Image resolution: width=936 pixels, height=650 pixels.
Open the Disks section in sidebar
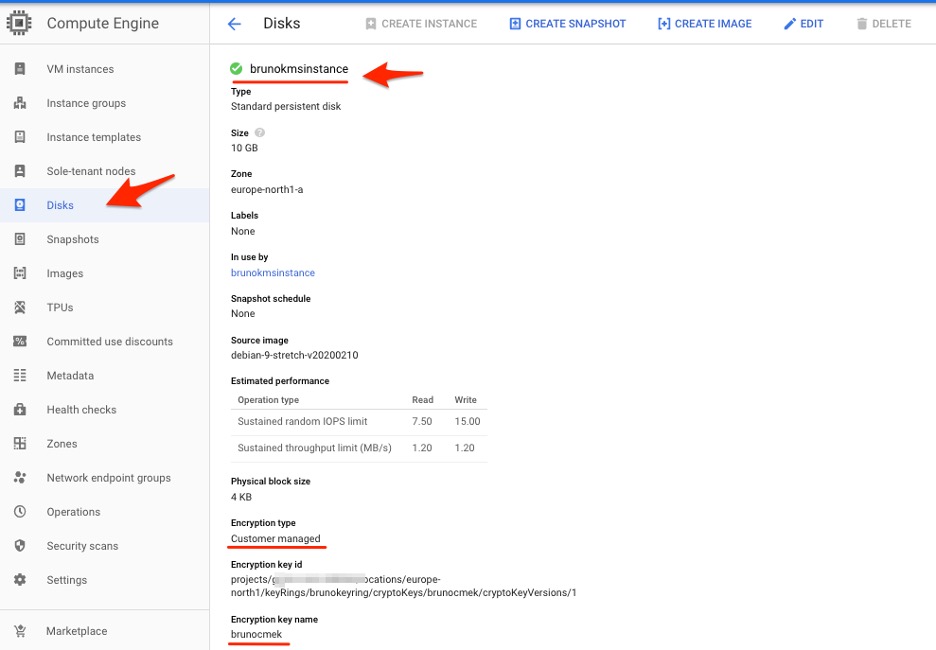tap(60, 205)
